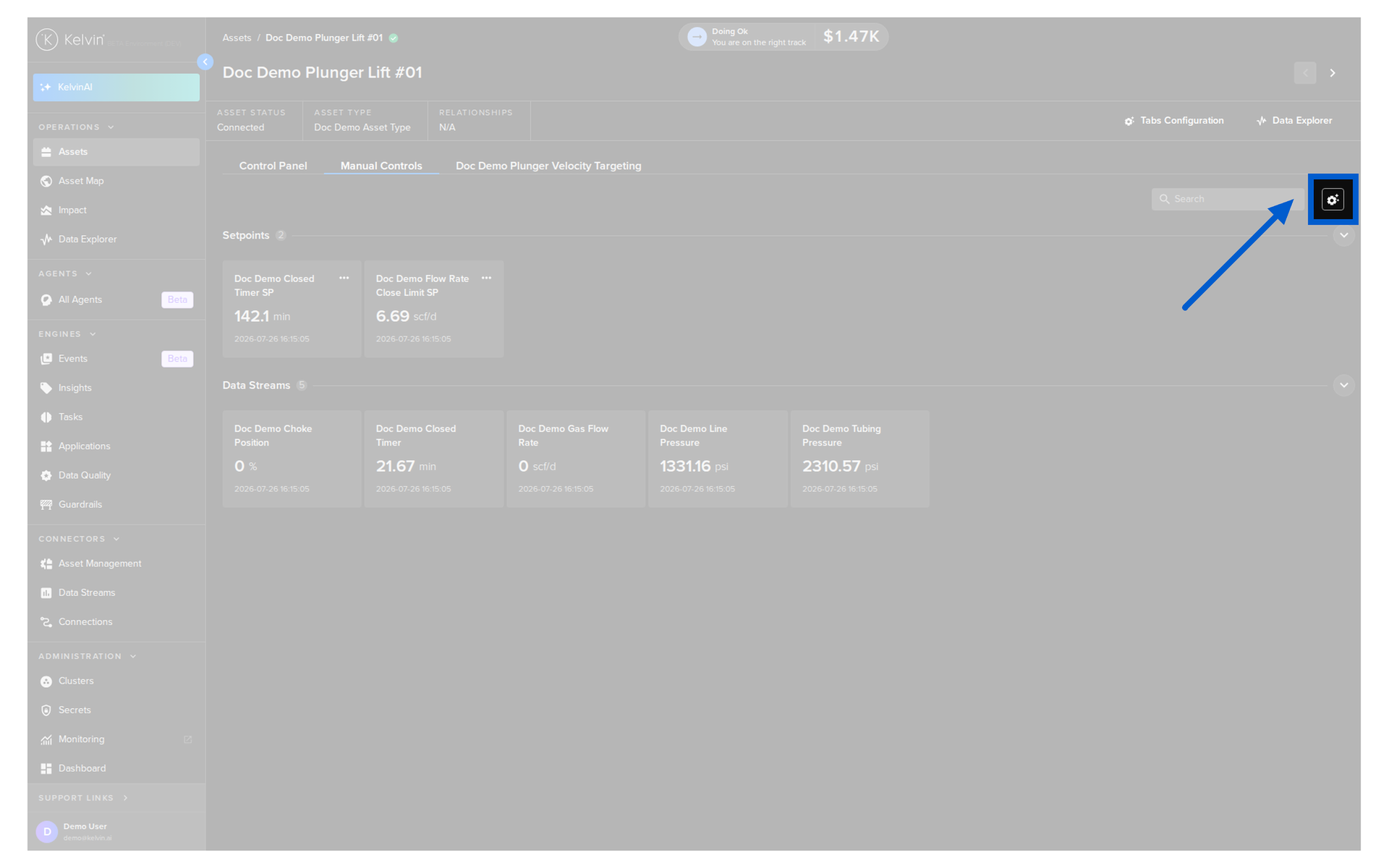Collapse the Operations section
The width and height of the screenshot is (1389, 868).
tap(111, 127)
